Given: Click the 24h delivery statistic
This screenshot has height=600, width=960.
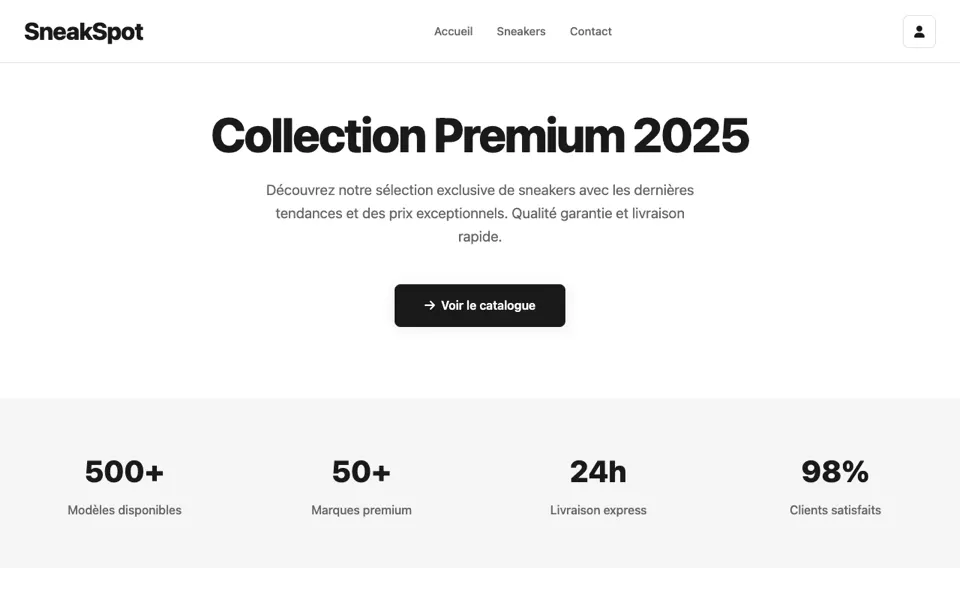Looking at the screenshot, I should point(598,472).
